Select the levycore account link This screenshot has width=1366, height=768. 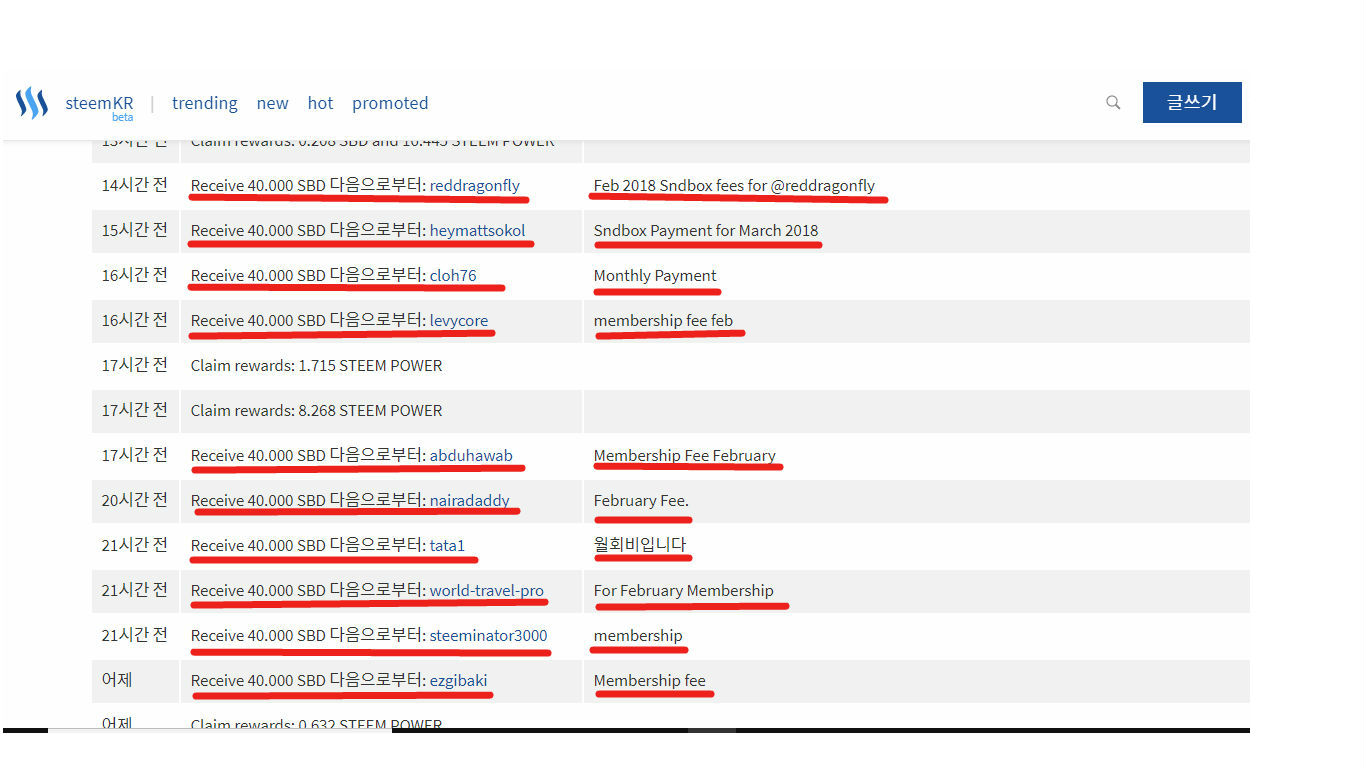(459, 320)
